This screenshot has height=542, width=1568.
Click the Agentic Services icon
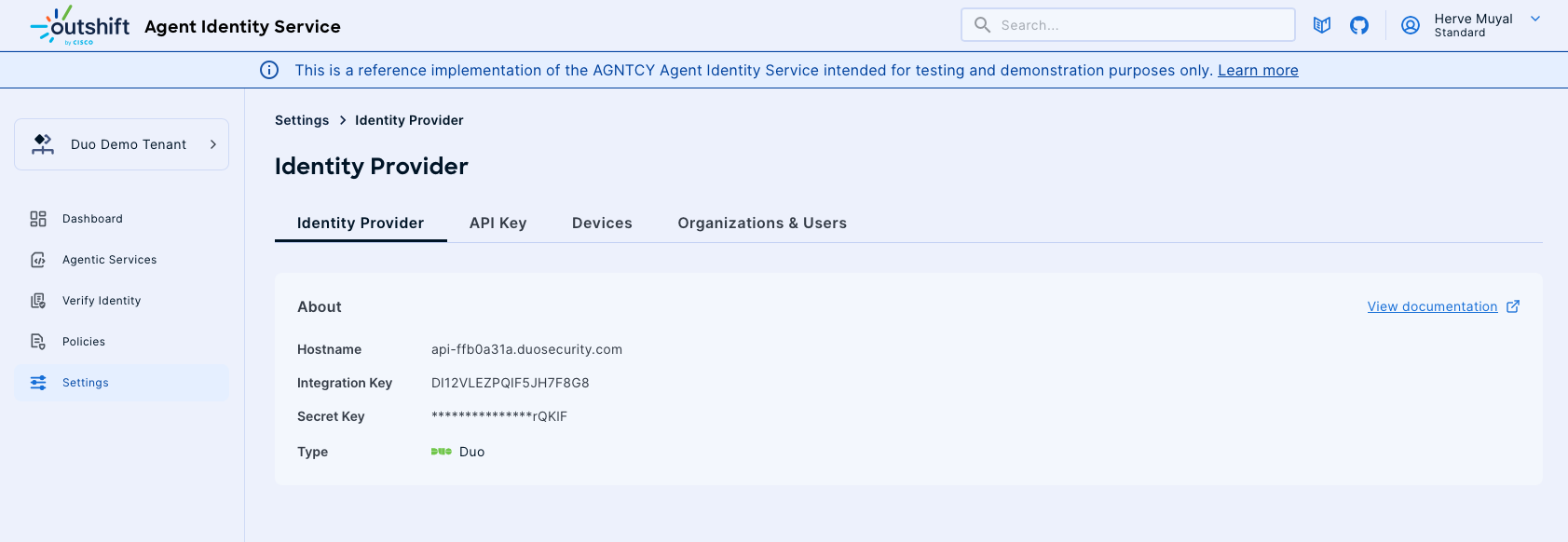[x=38, y=260]
